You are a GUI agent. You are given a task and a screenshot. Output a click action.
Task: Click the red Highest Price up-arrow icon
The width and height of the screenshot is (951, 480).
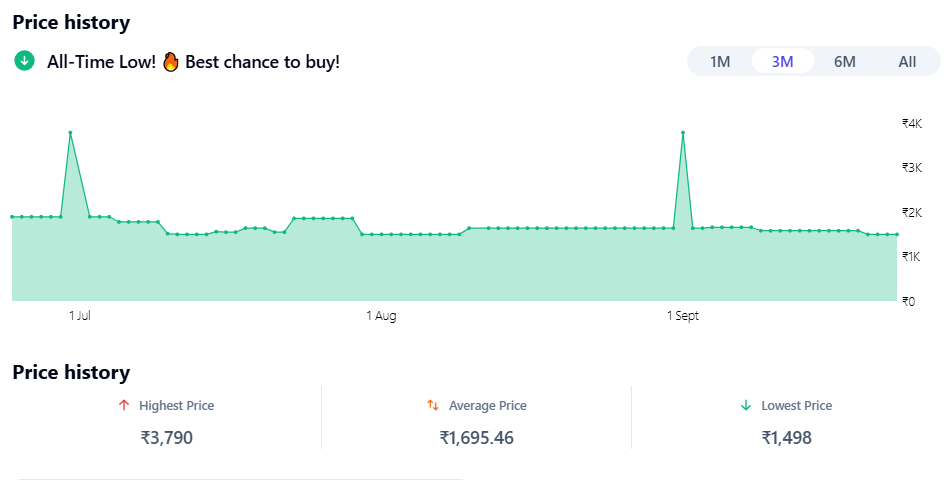tap(124, 406)
